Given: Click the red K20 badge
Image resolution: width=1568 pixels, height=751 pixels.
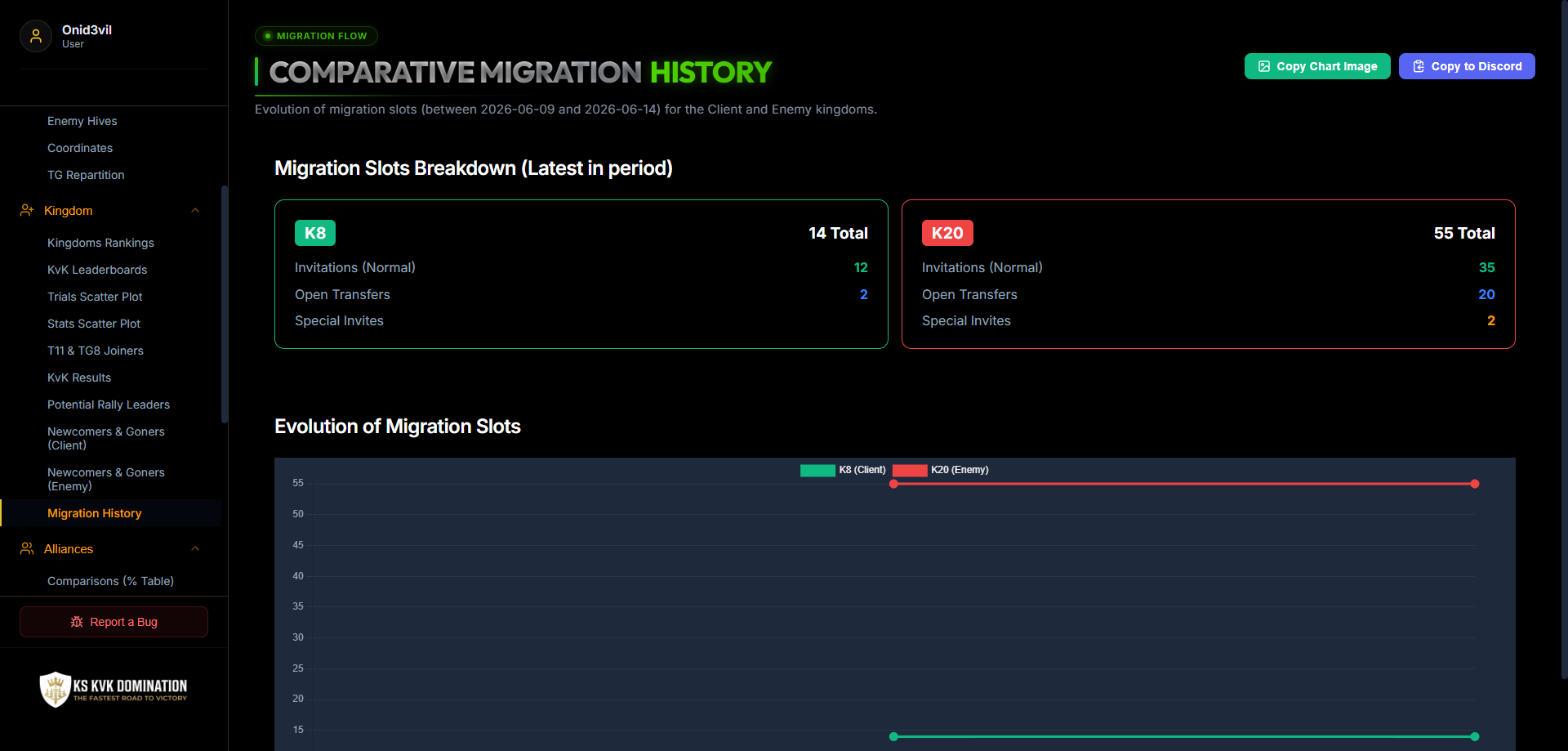Looking at the screenshot, I should 947,233.
